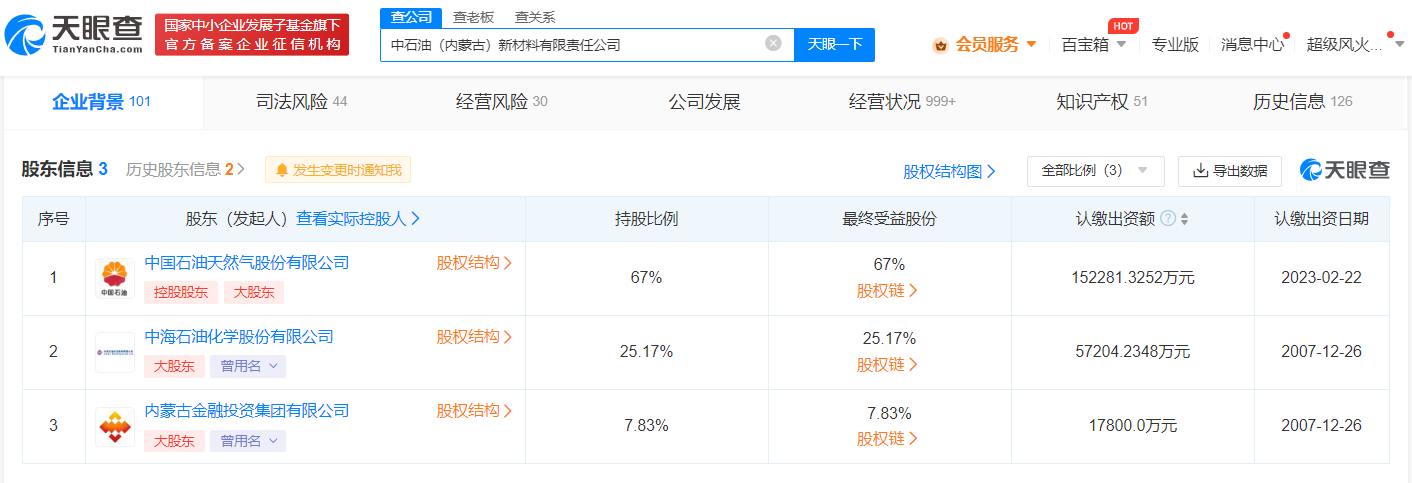Select the 企业背景 tab
The image size is (1412, 483).
coord(101,101)
